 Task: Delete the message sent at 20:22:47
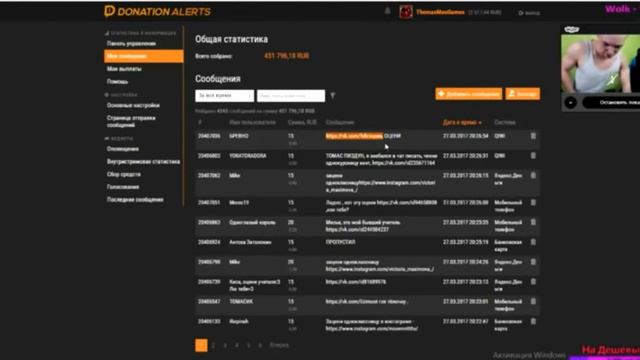click(533, 322)
